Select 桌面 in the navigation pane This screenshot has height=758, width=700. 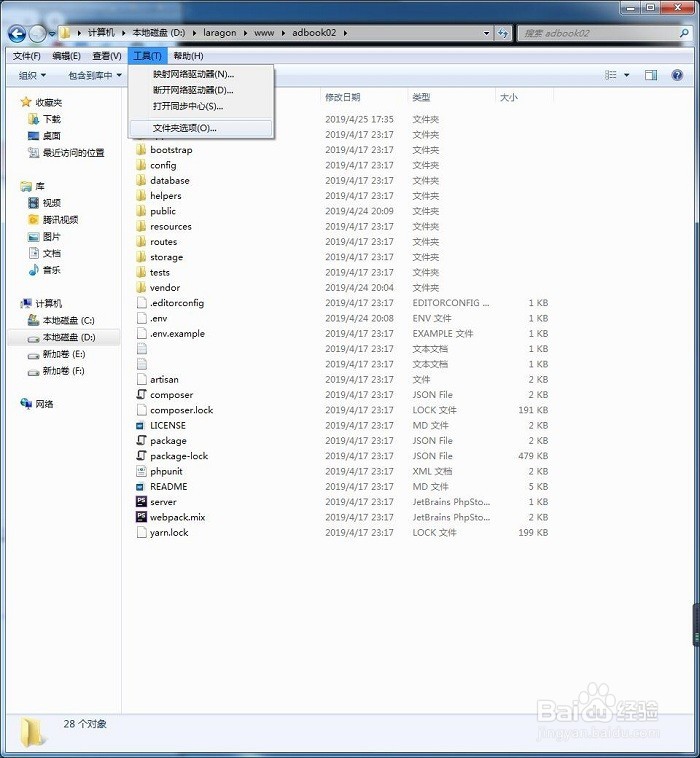[x=51, y=136]
